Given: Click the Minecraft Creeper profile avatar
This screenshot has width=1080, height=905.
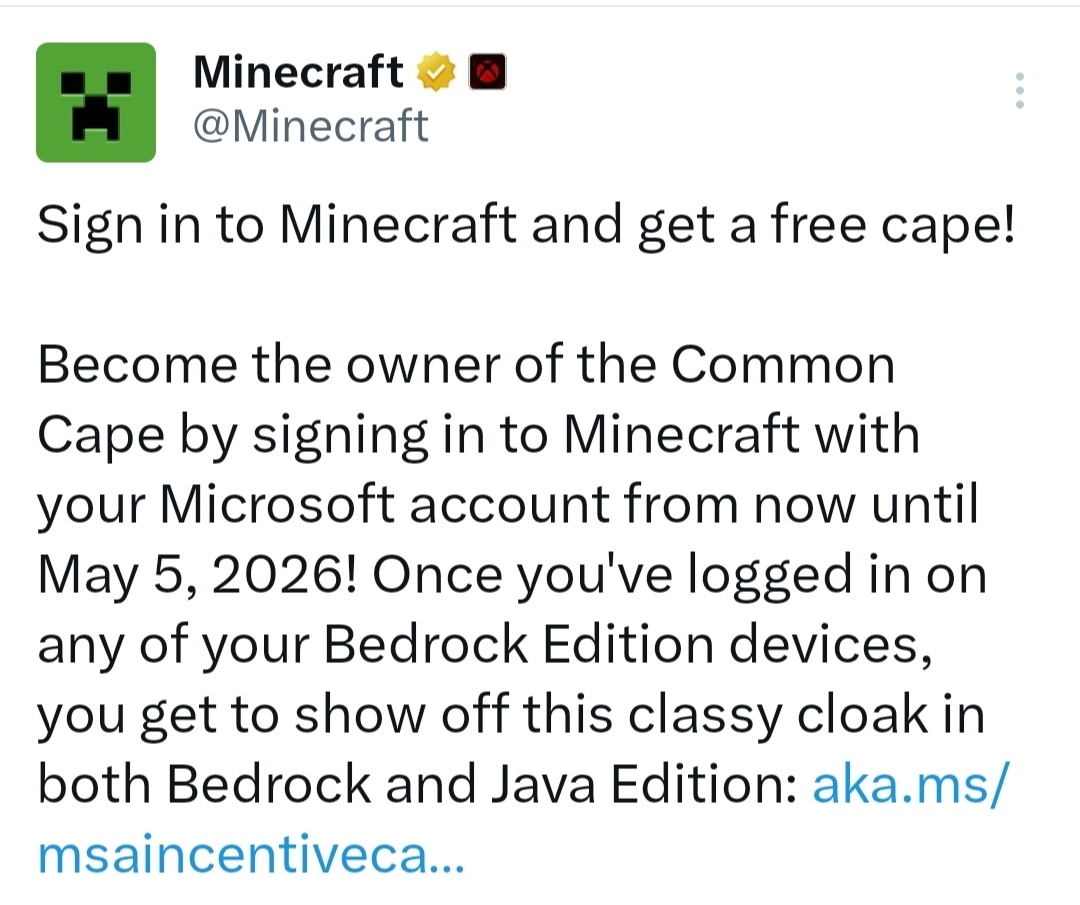Looking at the screenshot, I should click(96, 102).
